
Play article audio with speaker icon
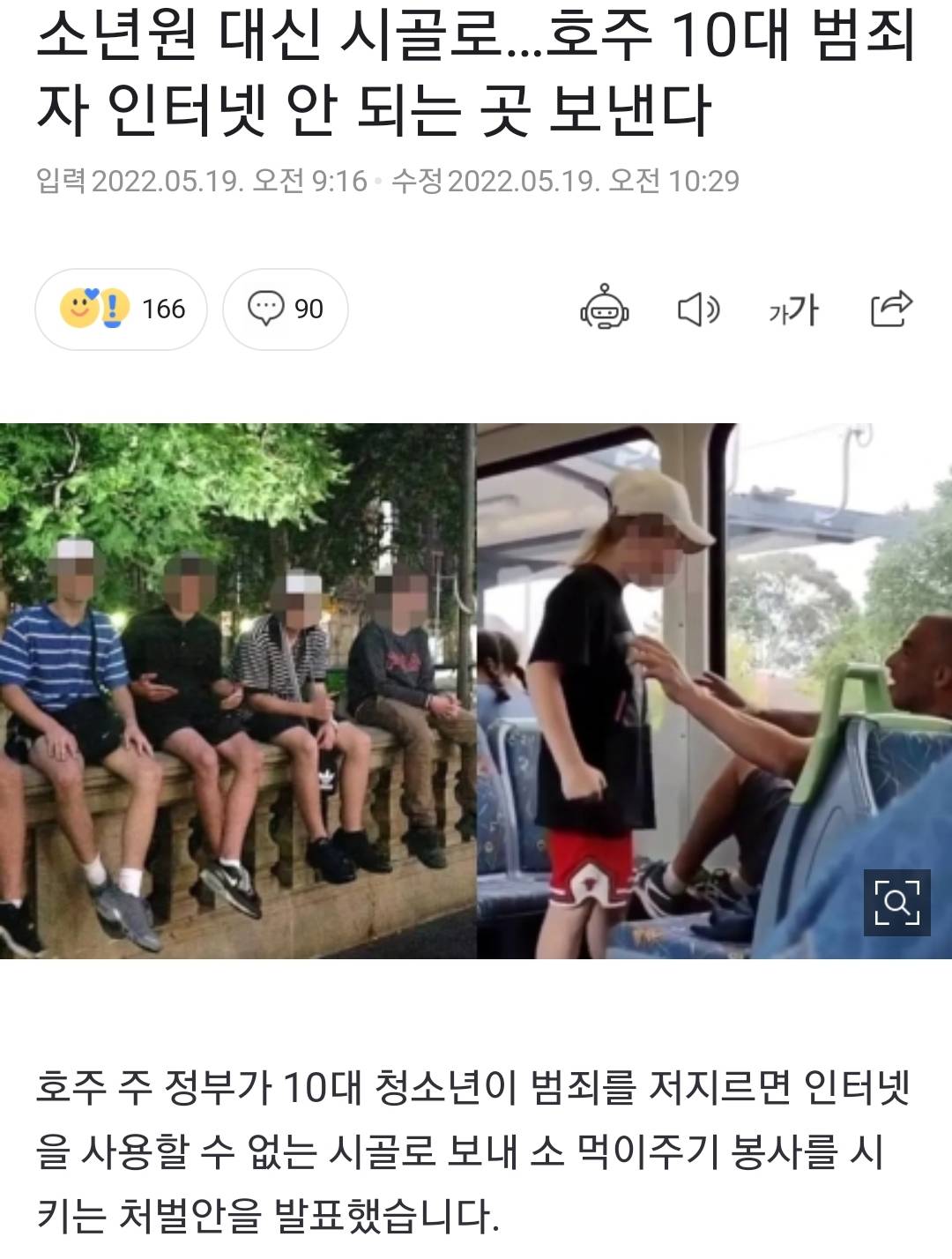point(698,309)
